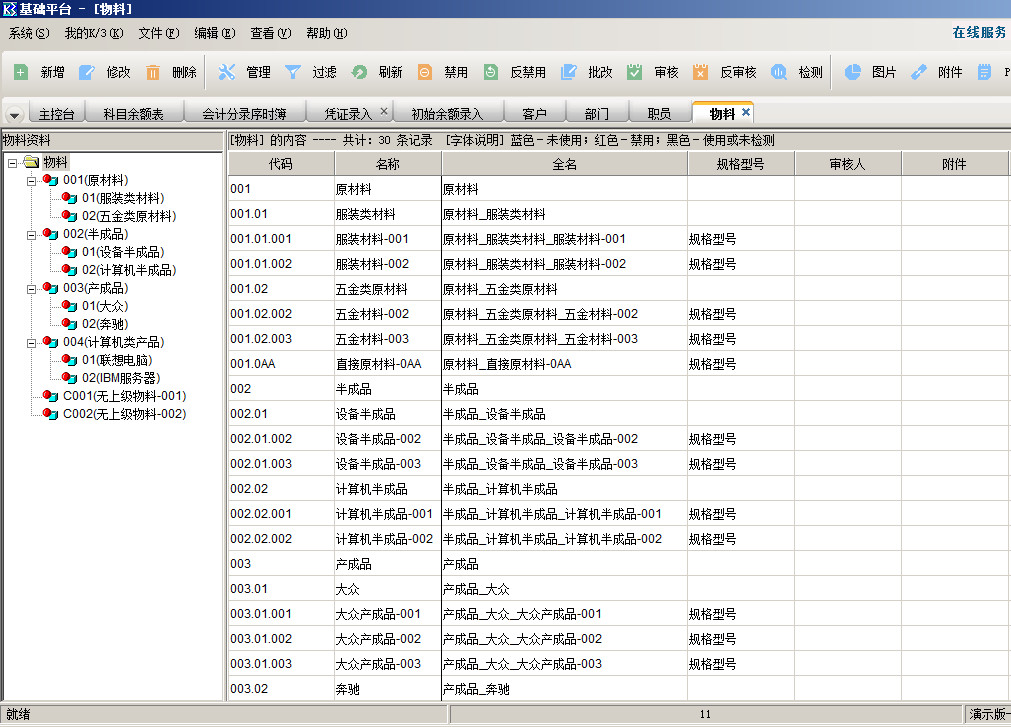Screen dimensions: 1011x727
Task: Sort by the 代码 column header
Action: 281,164
